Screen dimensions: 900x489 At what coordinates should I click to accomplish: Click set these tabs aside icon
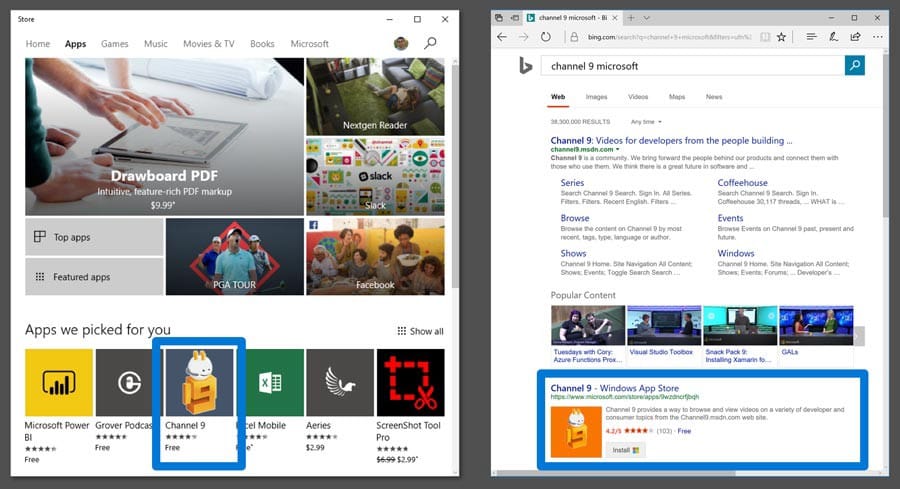coord(514,18)
